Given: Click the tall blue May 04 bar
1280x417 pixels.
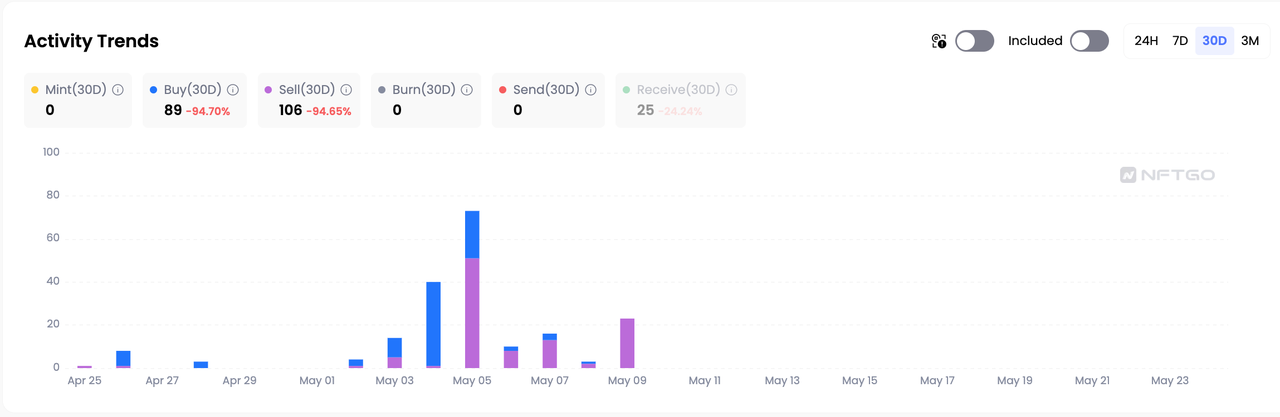Looking at the screenshot, I should [x=433, y=325].
